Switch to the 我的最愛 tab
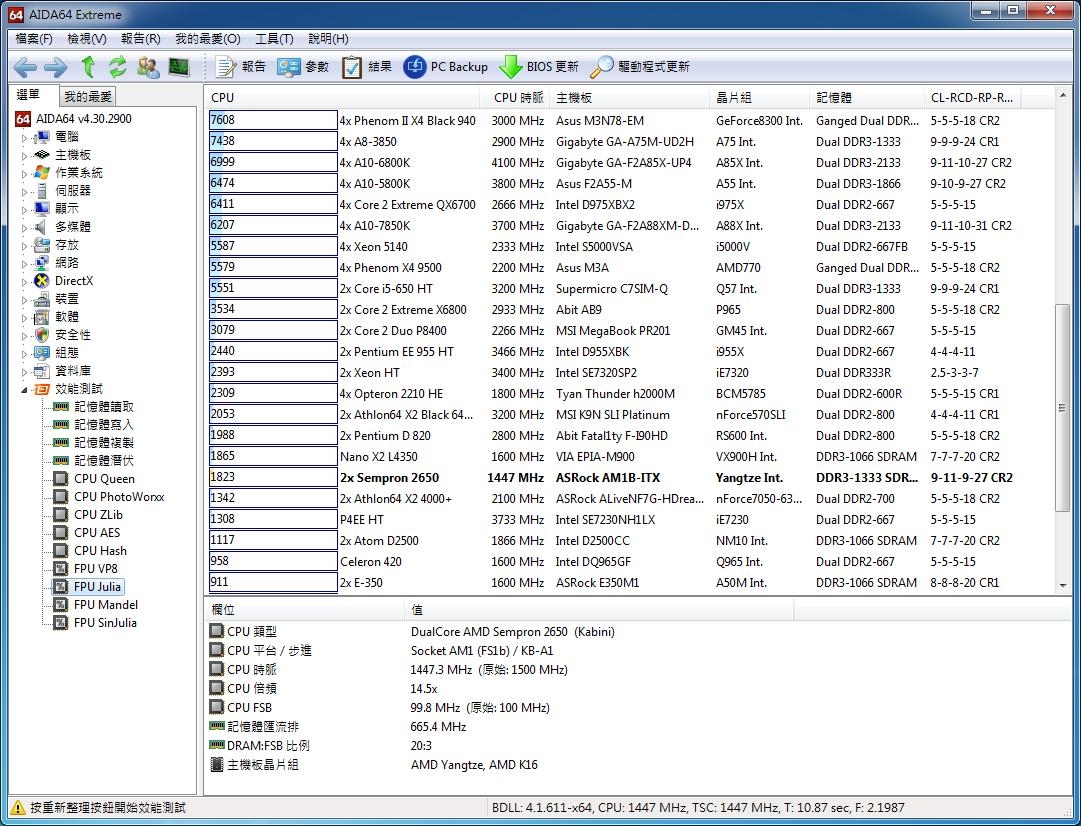Image resolution: width=1081 pixels, height=826 pixels. (x=88, y=97)
